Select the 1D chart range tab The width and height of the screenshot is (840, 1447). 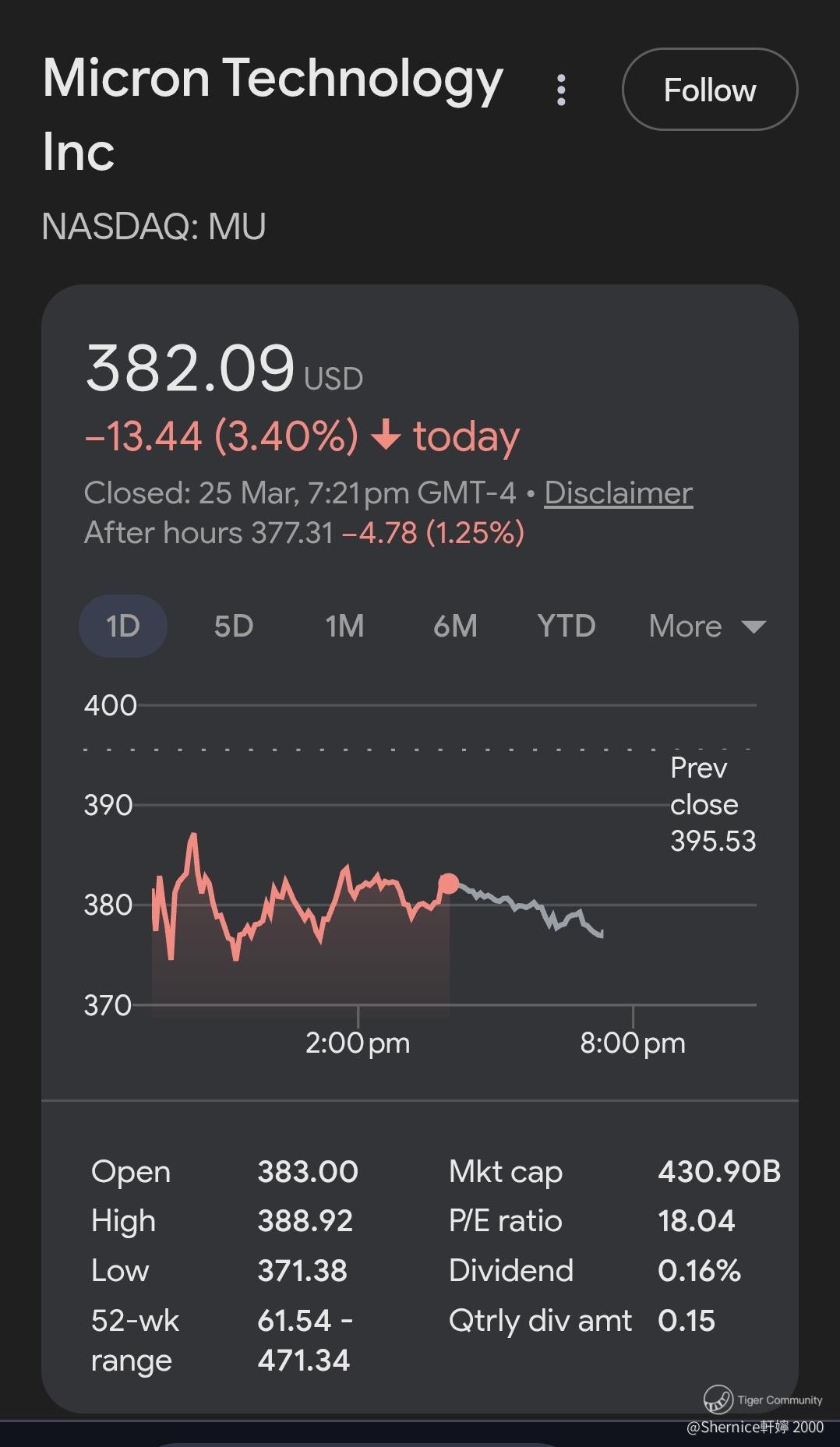[123, 626]
